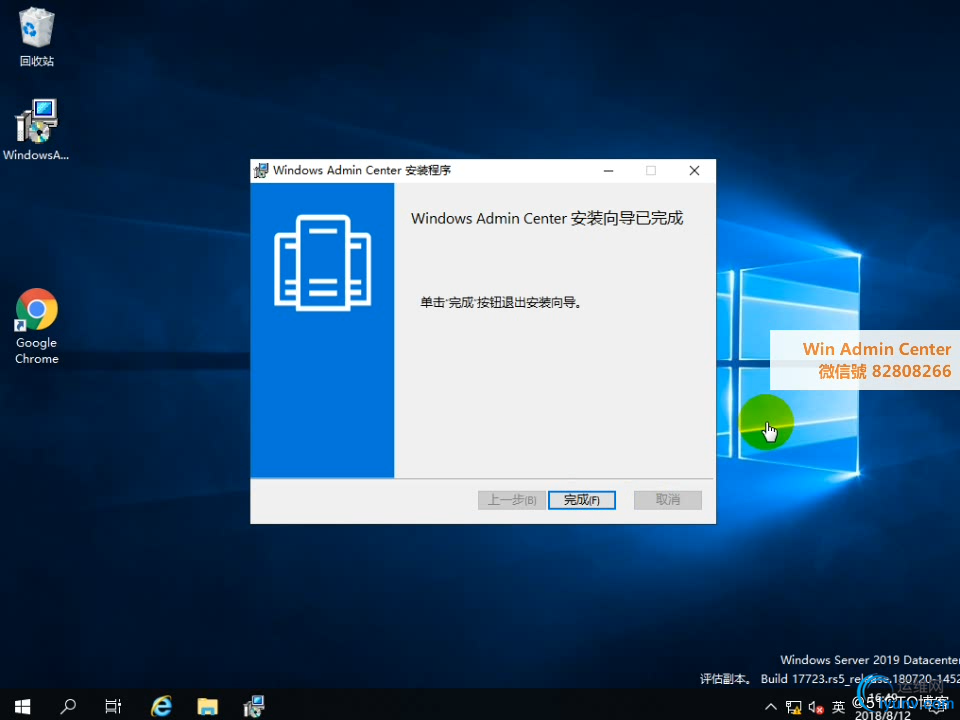The image size is (960, 720).
Task: Open File Explorer from the taskbar
Action: (x=208, y=706)
